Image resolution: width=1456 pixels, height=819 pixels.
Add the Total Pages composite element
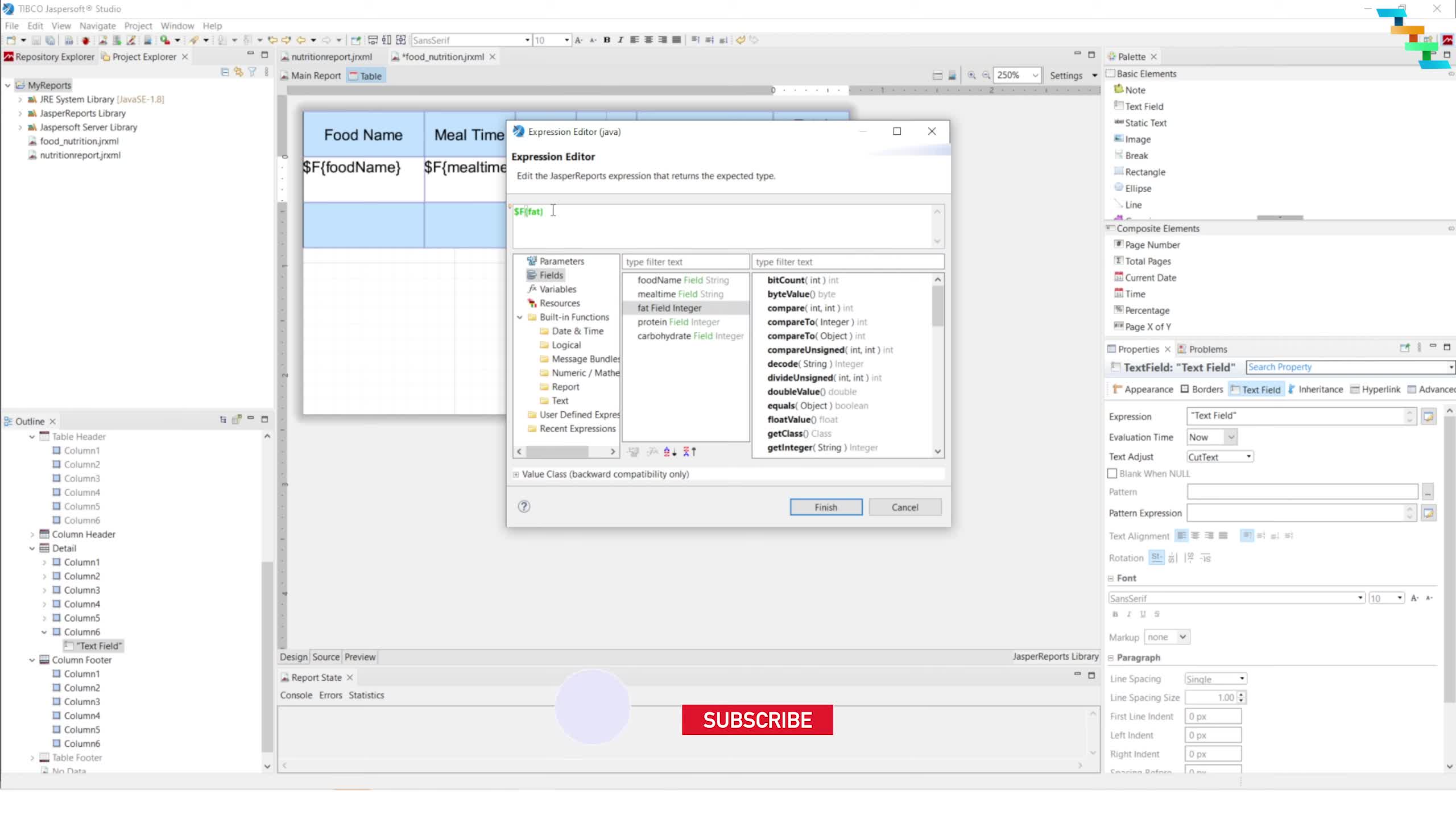pyautogui.click(x=1142, y=262)
